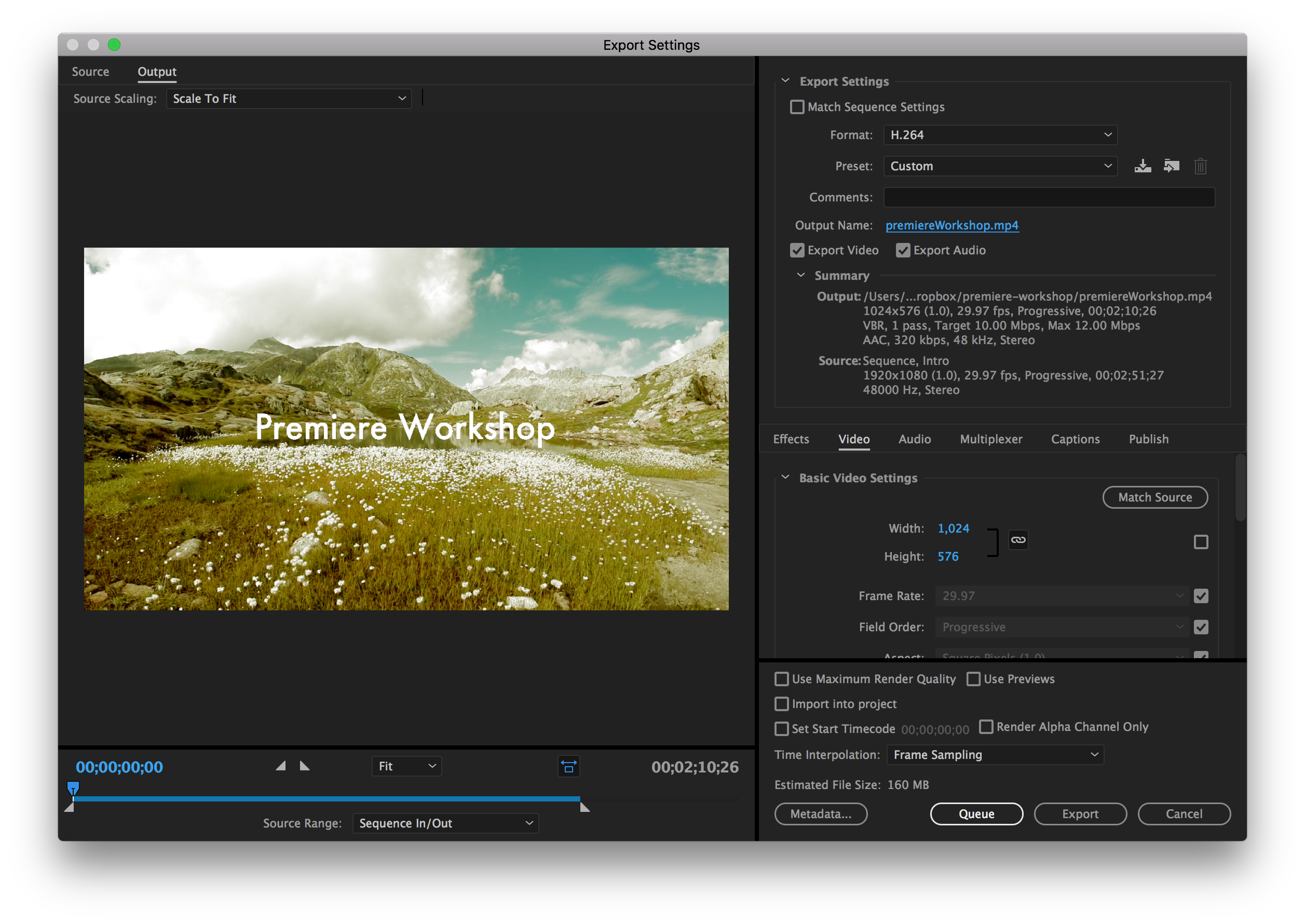Delete the selected preset with trash icon

1201,166
